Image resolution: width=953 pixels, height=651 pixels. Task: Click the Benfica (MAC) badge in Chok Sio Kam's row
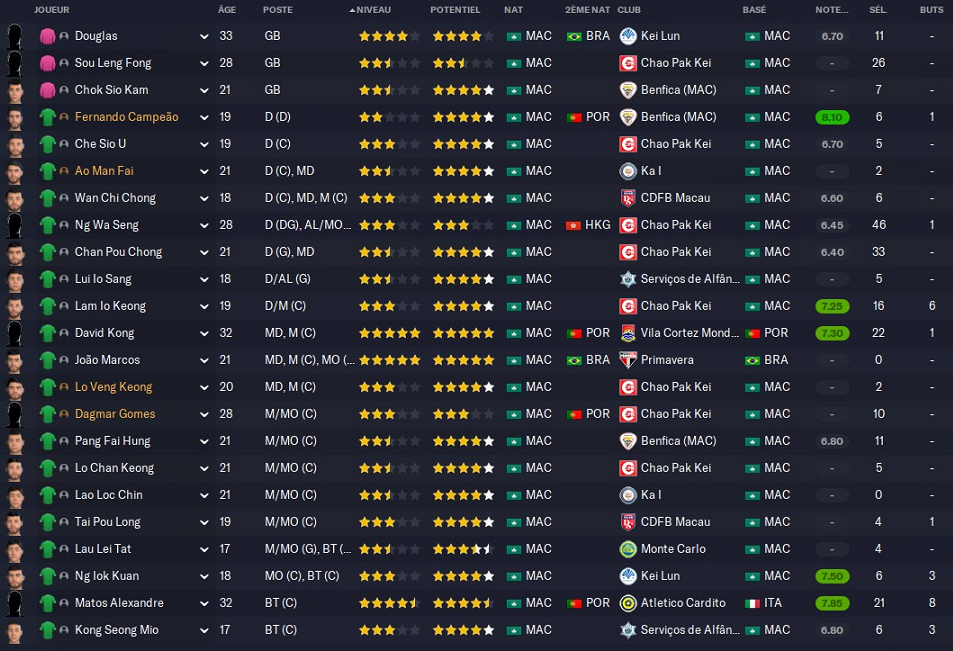pos(628,90)
